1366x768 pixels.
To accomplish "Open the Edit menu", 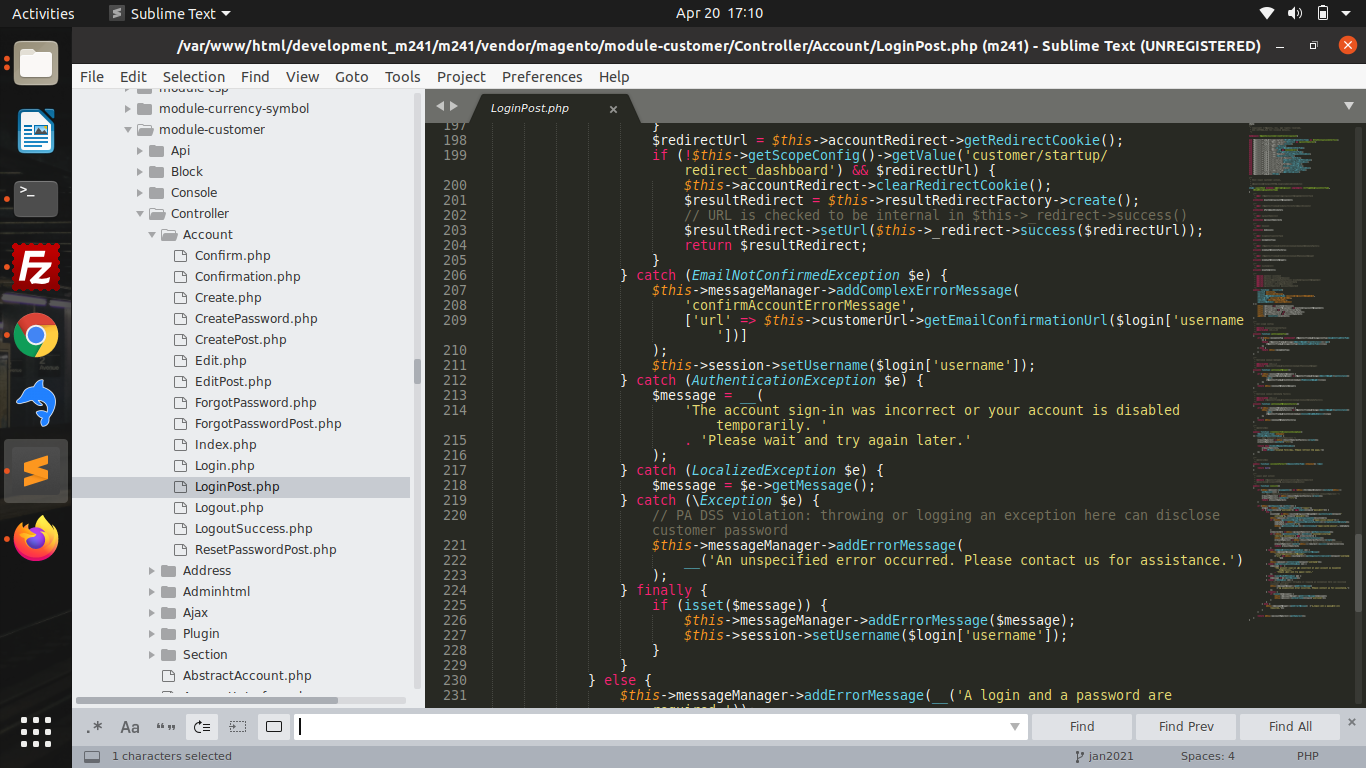I will click(x=133, y=77).
